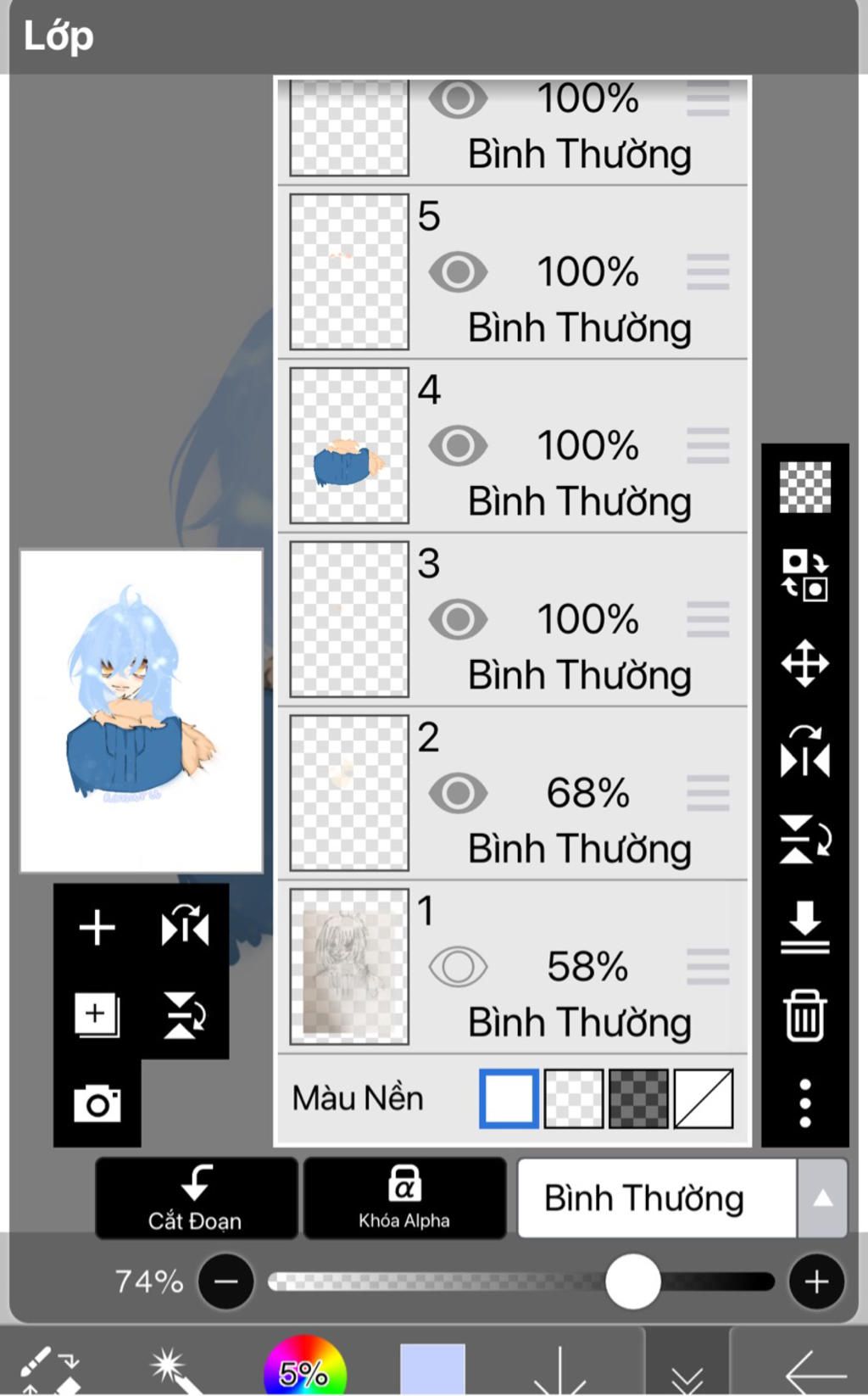Tap the Khóa Alpha lock button
868x1396 pixels.
tap(404, 1198)
